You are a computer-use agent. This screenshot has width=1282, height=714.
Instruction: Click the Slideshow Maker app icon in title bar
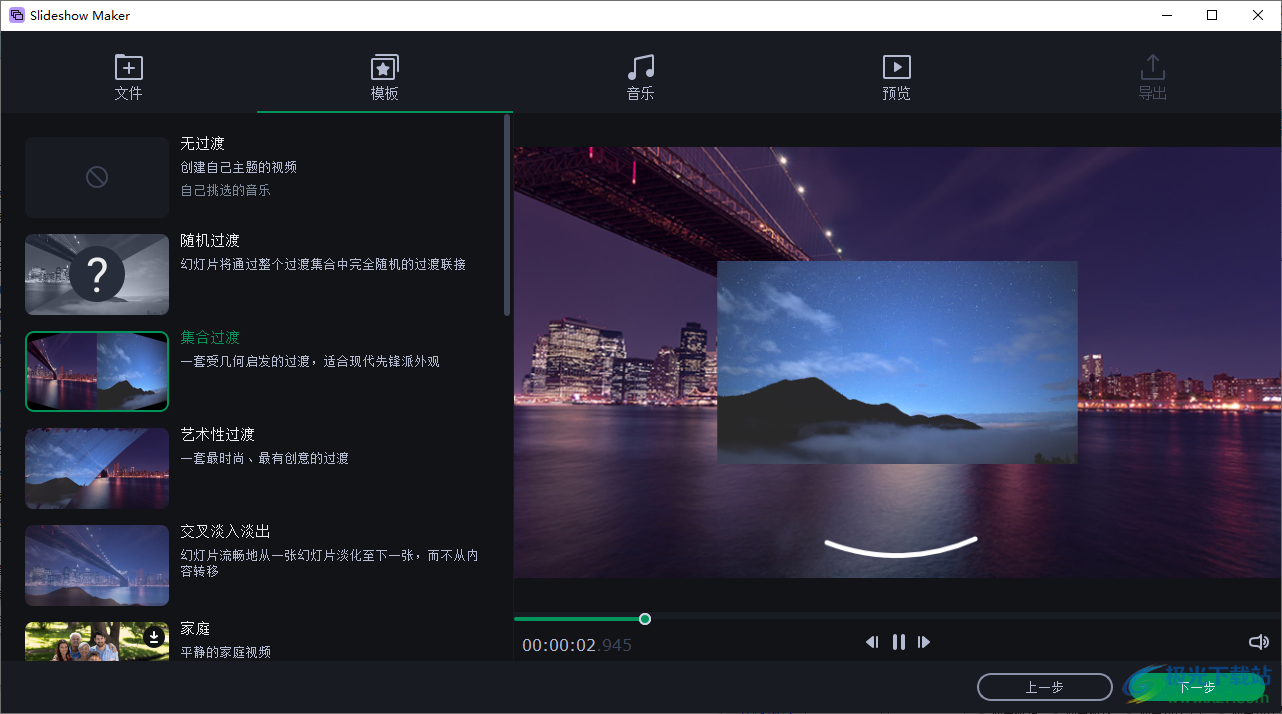pyautogui.click(x=16, y=15)
